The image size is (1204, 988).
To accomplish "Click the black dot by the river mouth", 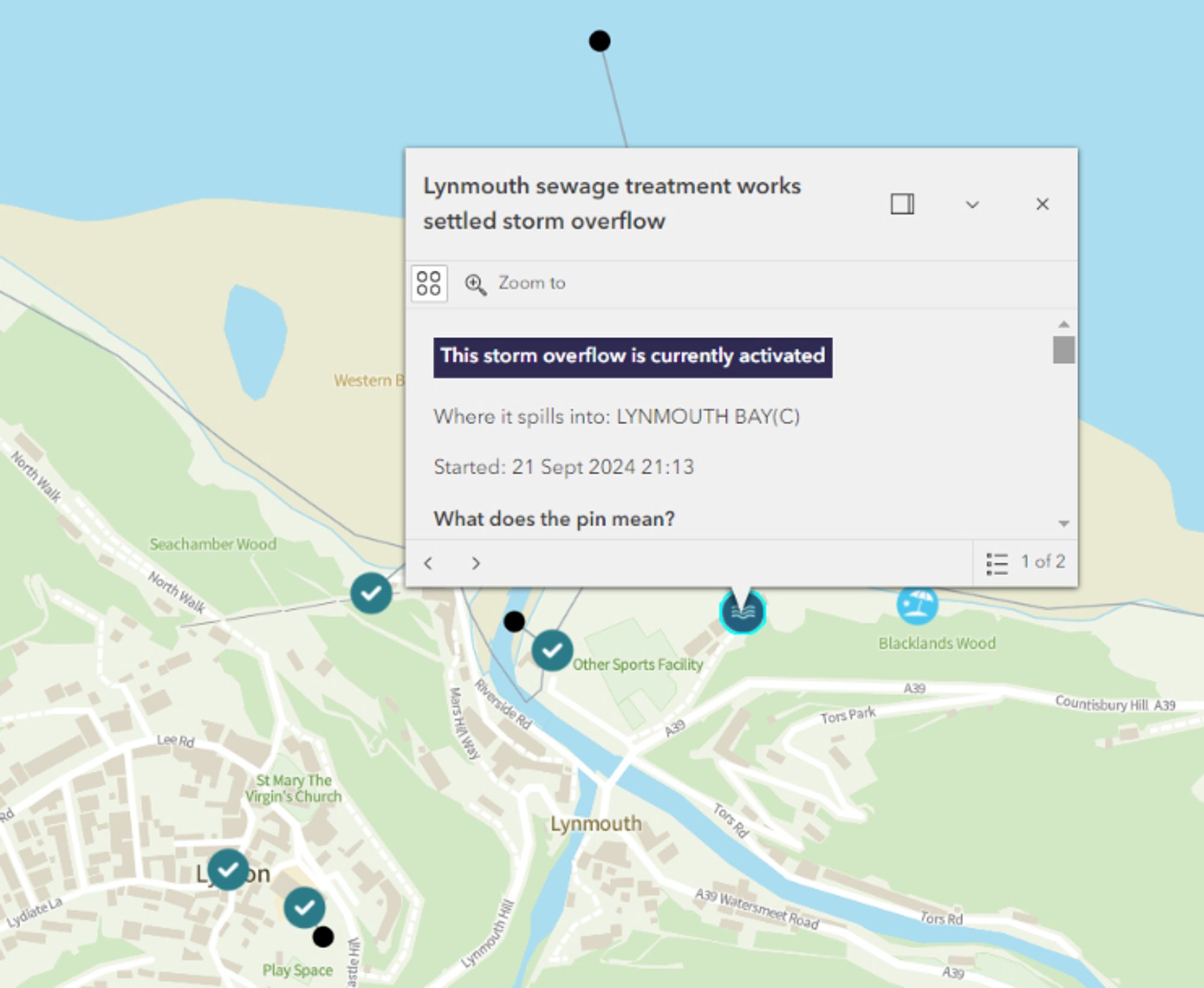I will (514, 621).
